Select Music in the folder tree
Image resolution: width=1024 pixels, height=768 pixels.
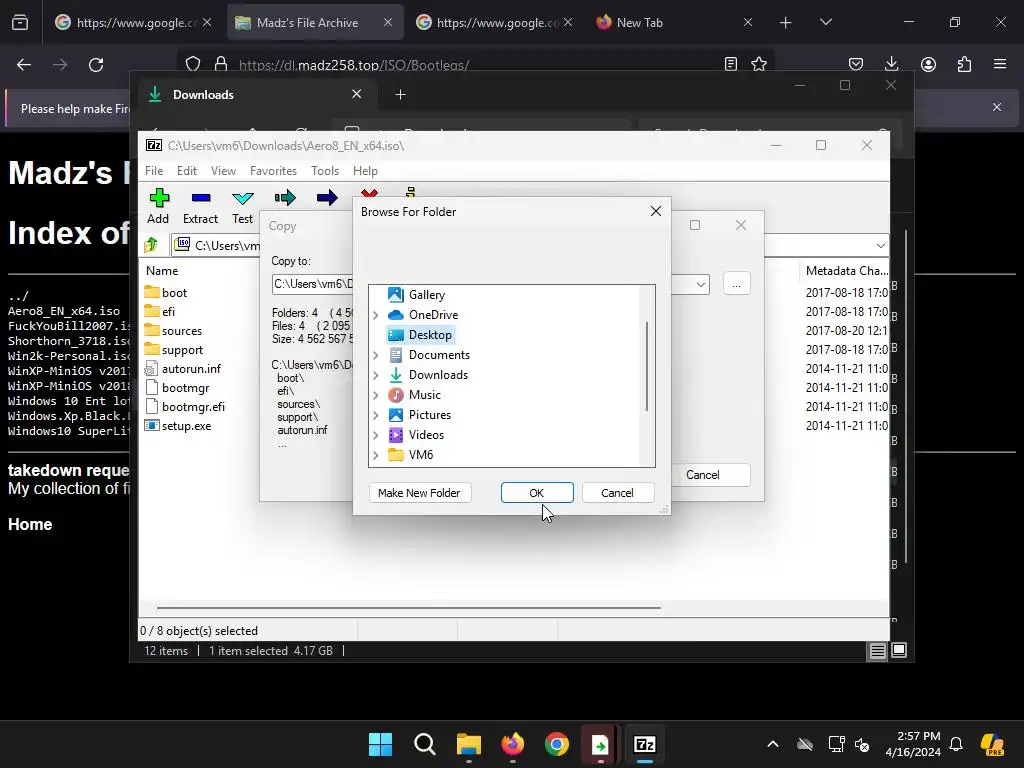pyautogui.click(x=424, y=395)
